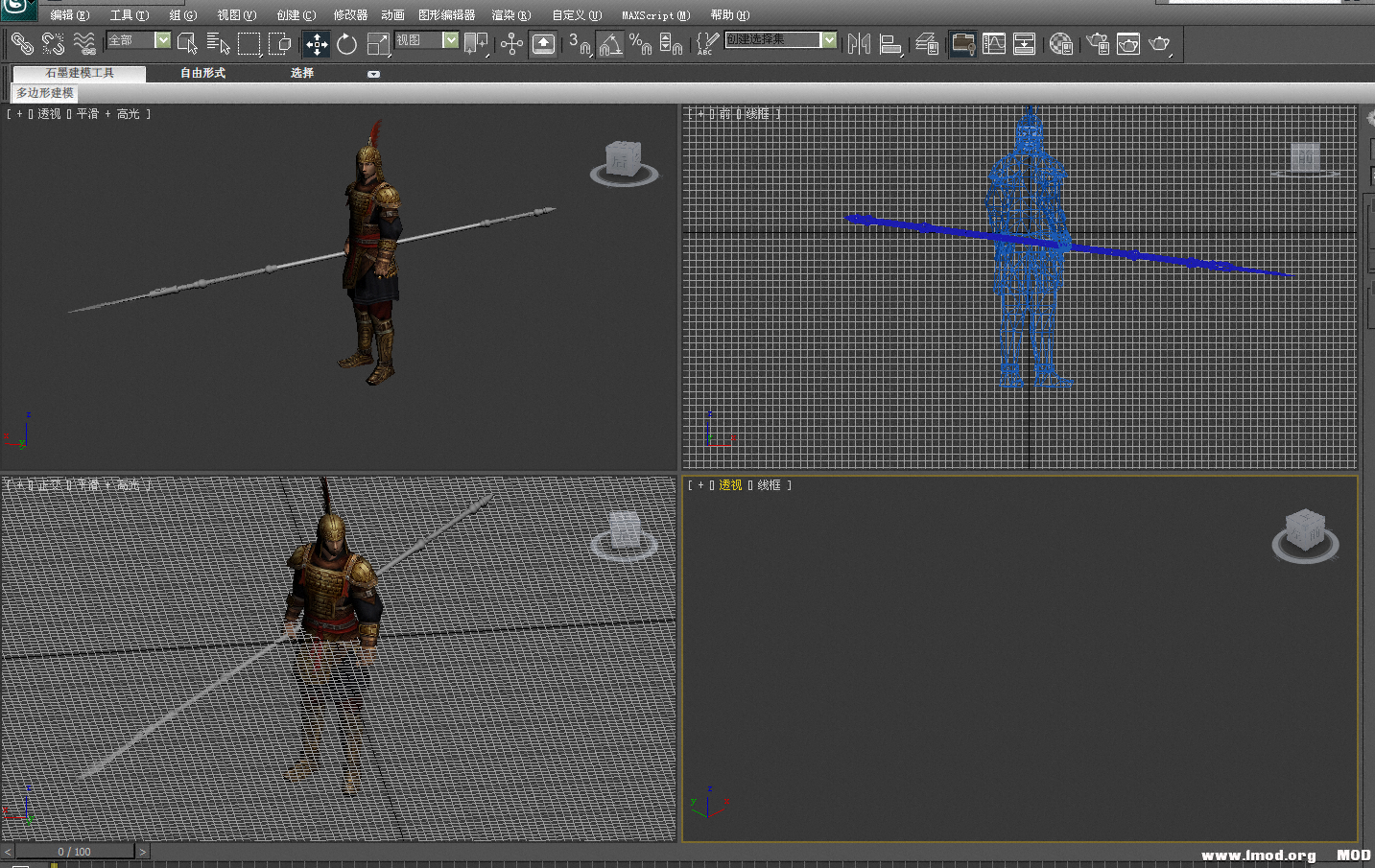Open the 修改器 menu
Viewport: 1375px width, 868px height.
(x=350, y=15)
